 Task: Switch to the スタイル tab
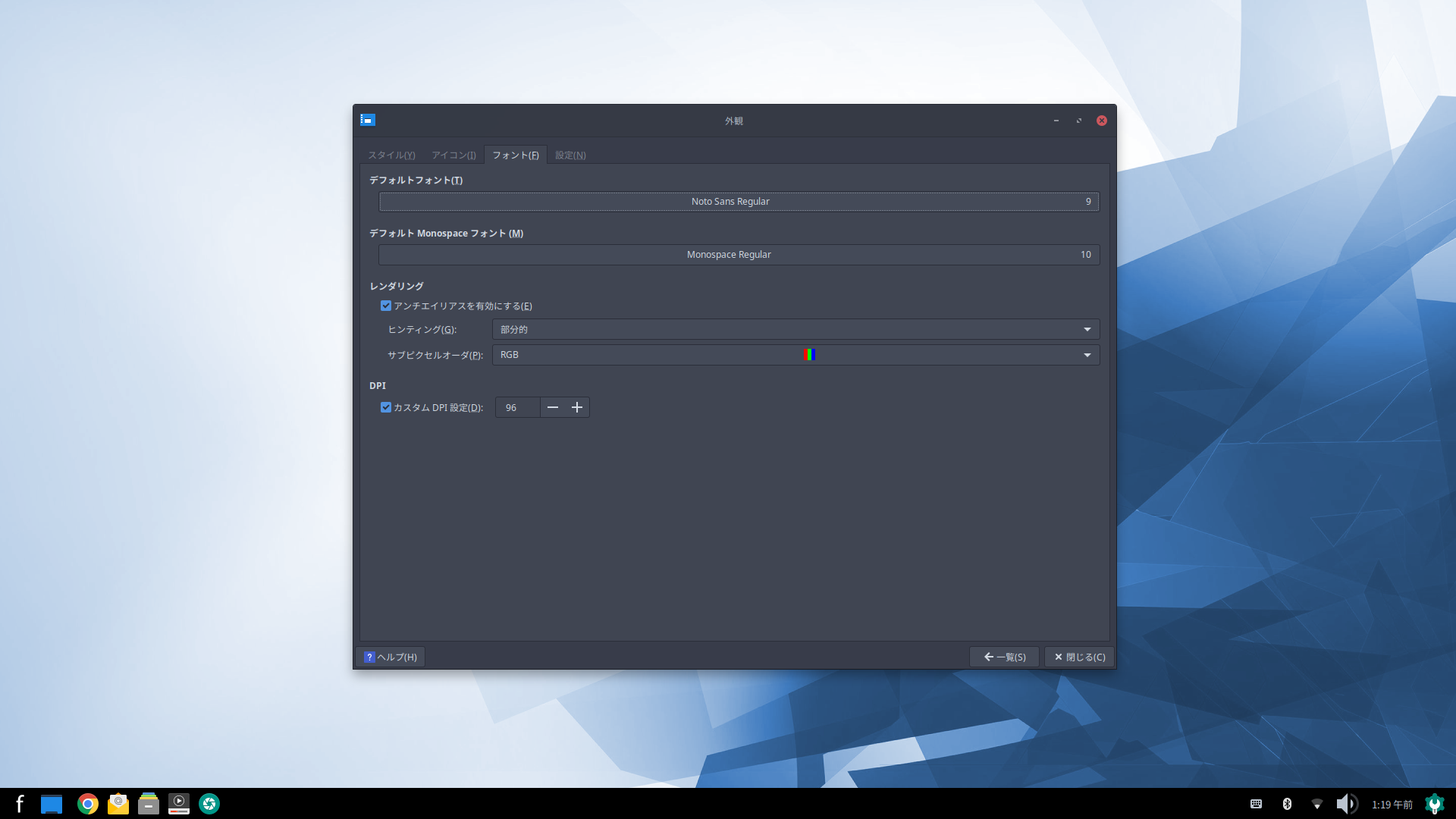391,155
